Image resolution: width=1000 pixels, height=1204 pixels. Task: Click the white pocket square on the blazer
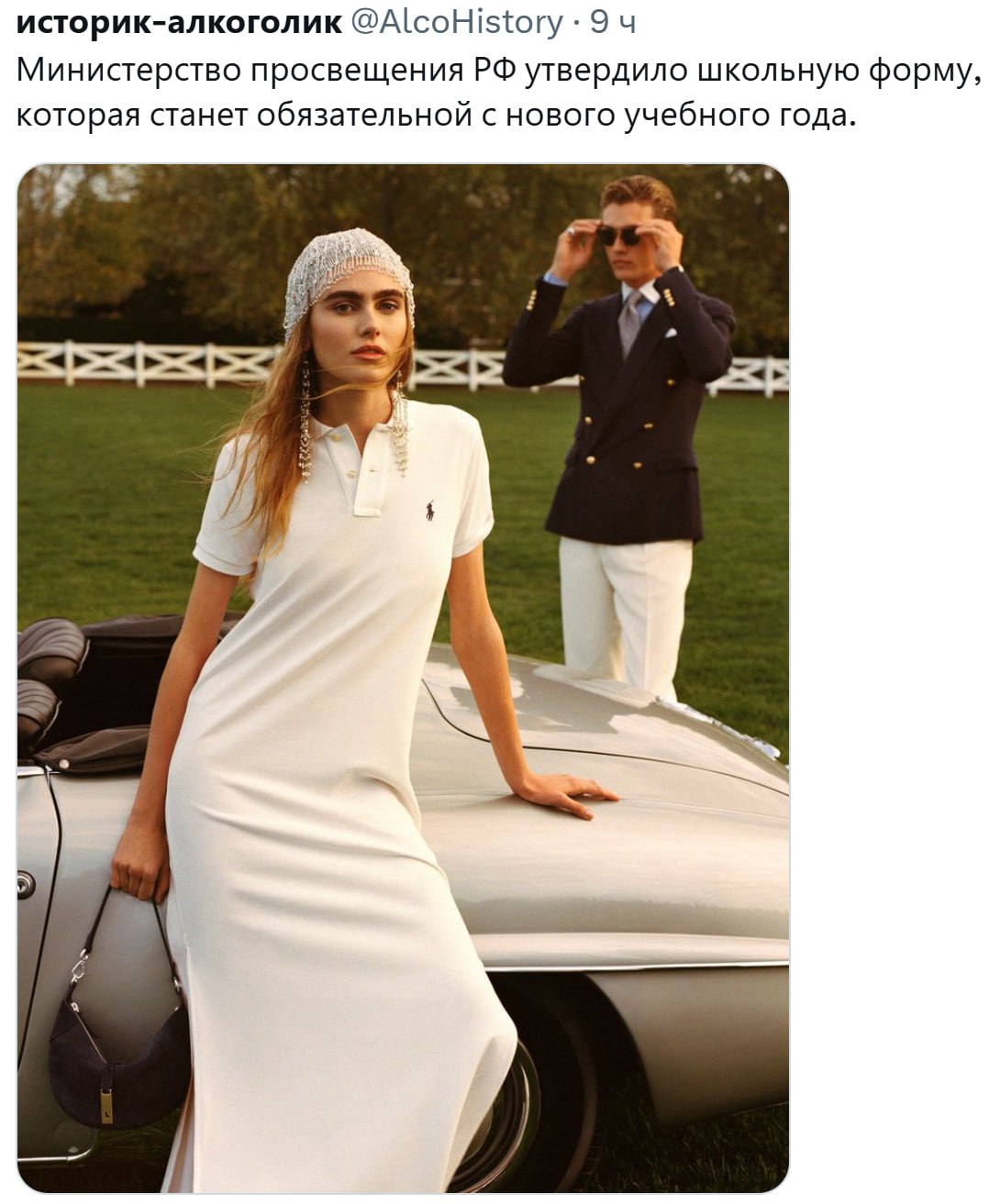point(671,333)
